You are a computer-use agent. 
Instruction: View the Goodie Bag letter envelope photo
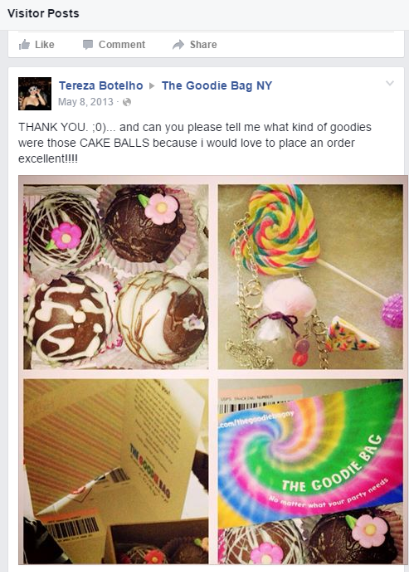[116, 472]
